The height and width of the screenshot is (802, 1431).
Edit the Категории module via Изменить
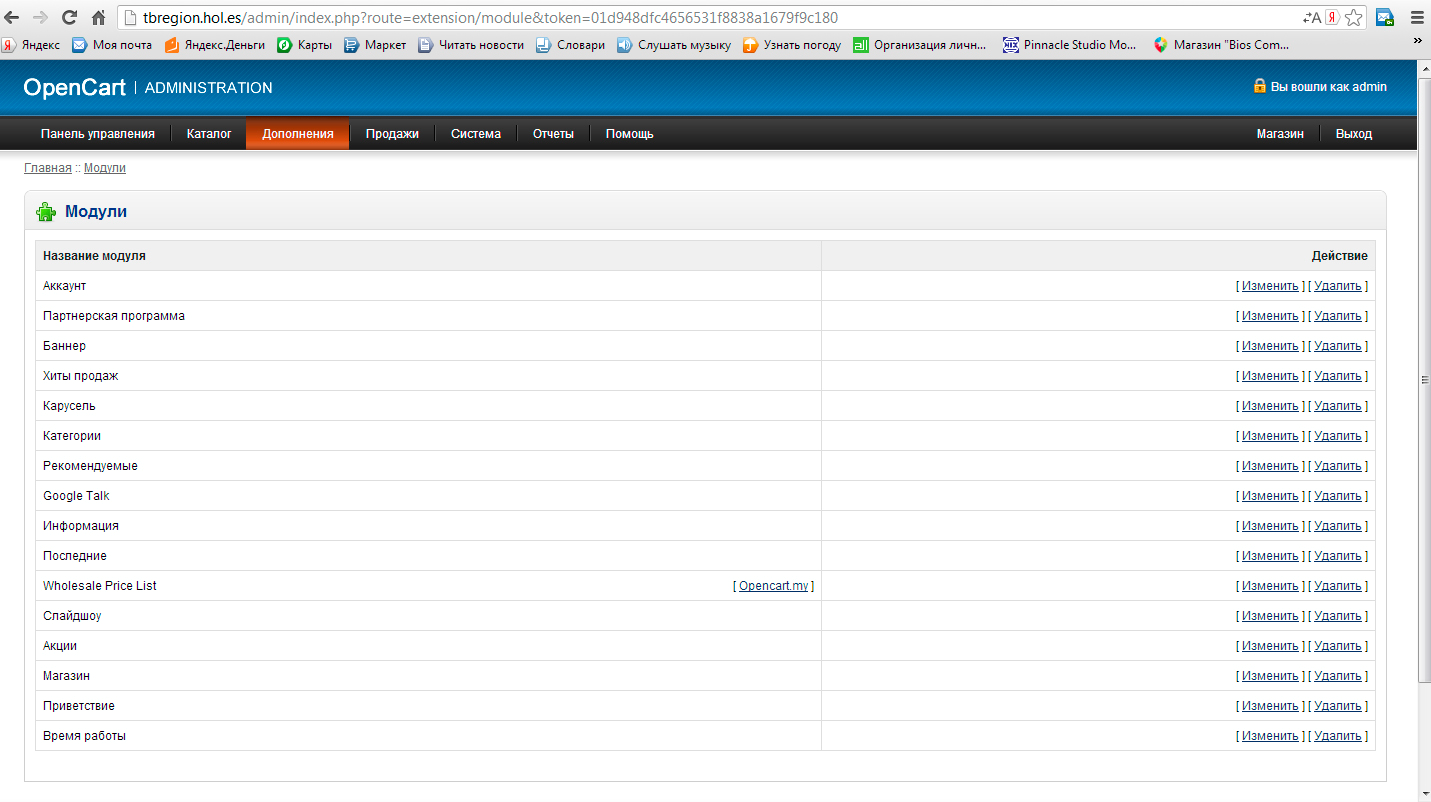(x=1270, y=436)
